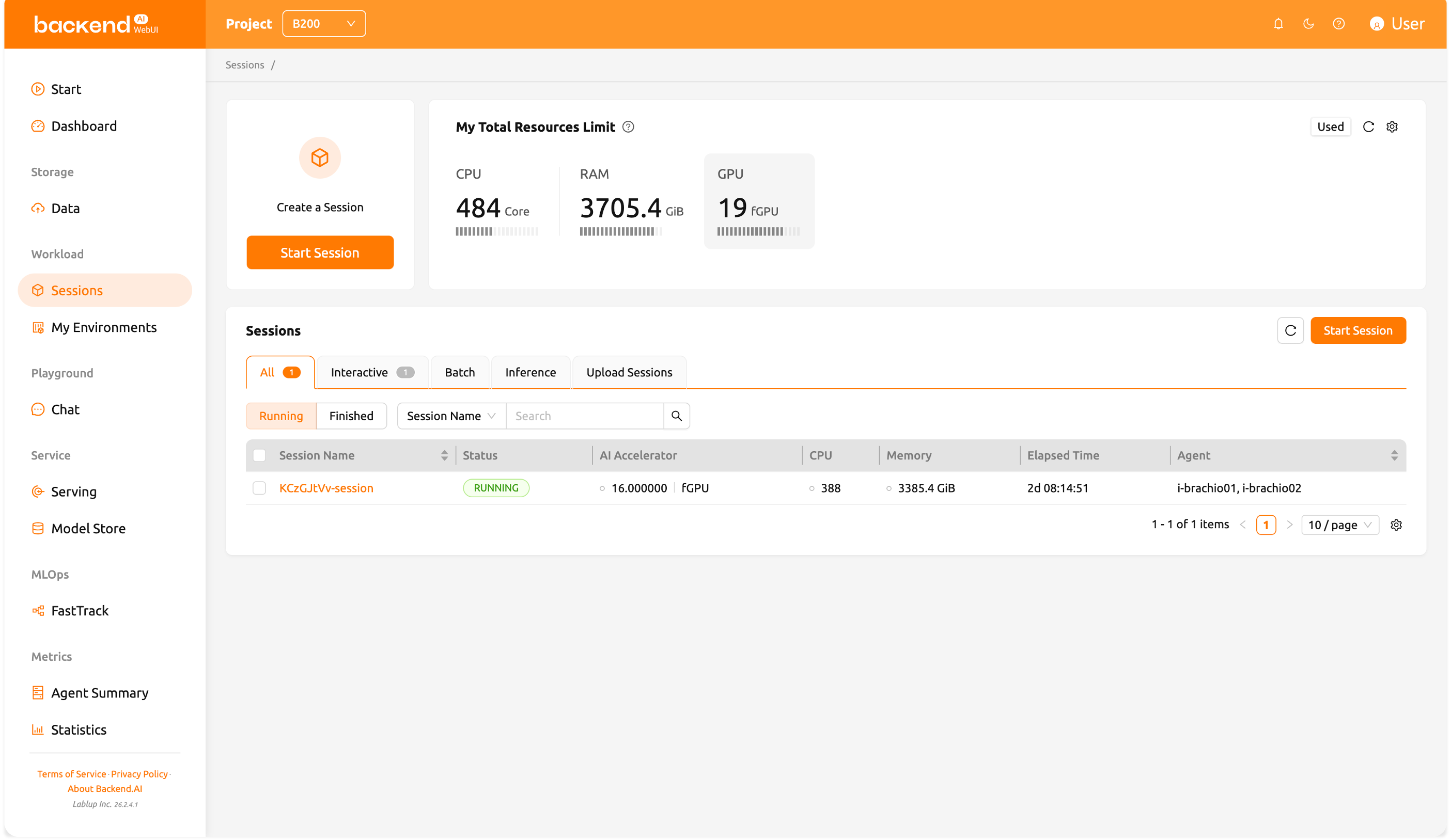Switch to Finished sessions filter
1451x840 pixels.
pos(351,416)
